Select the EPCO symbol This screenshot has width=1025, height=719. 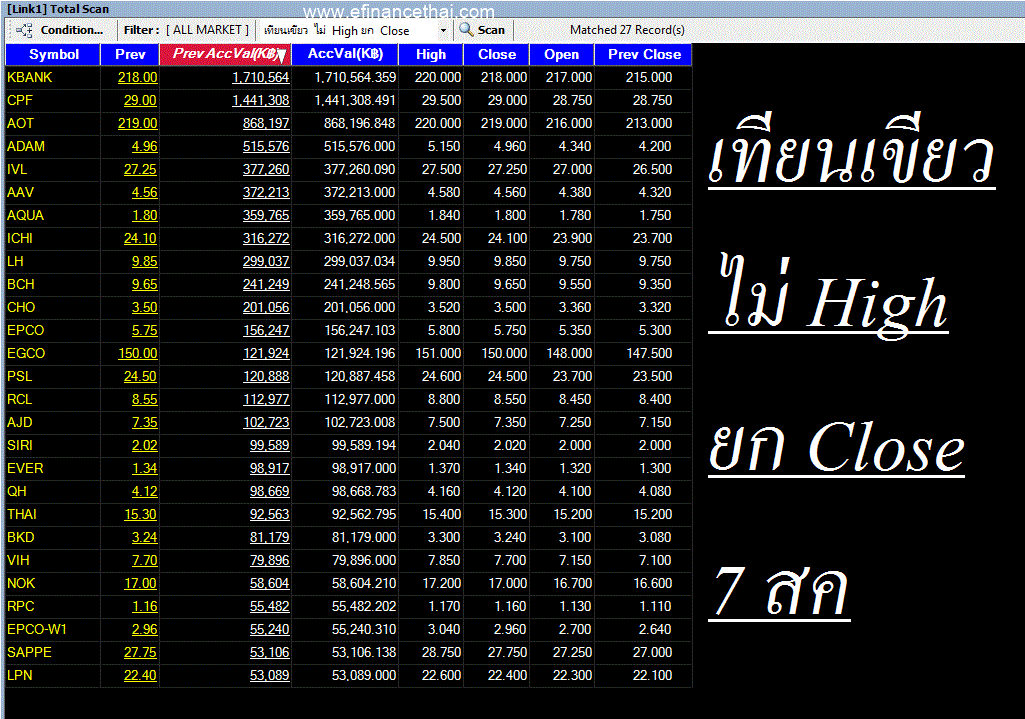[25, 330]
